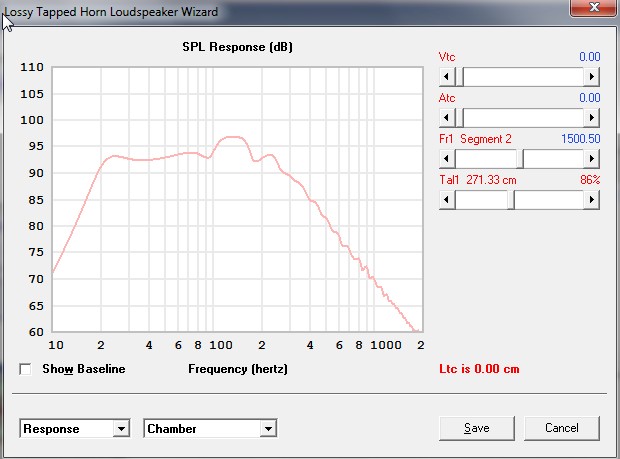Viewport: 620px width, 459px height.
Task: Click the Fr1 Segment 2 right arrow
Action: [592, 159]
